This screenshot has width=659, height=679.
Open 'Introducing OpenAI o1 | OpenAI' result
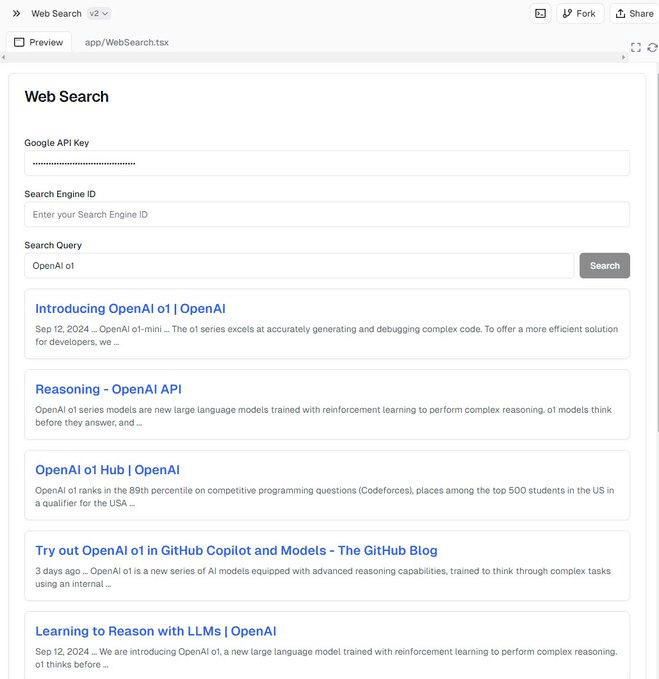pyautogui.click(x=130, y=308)
